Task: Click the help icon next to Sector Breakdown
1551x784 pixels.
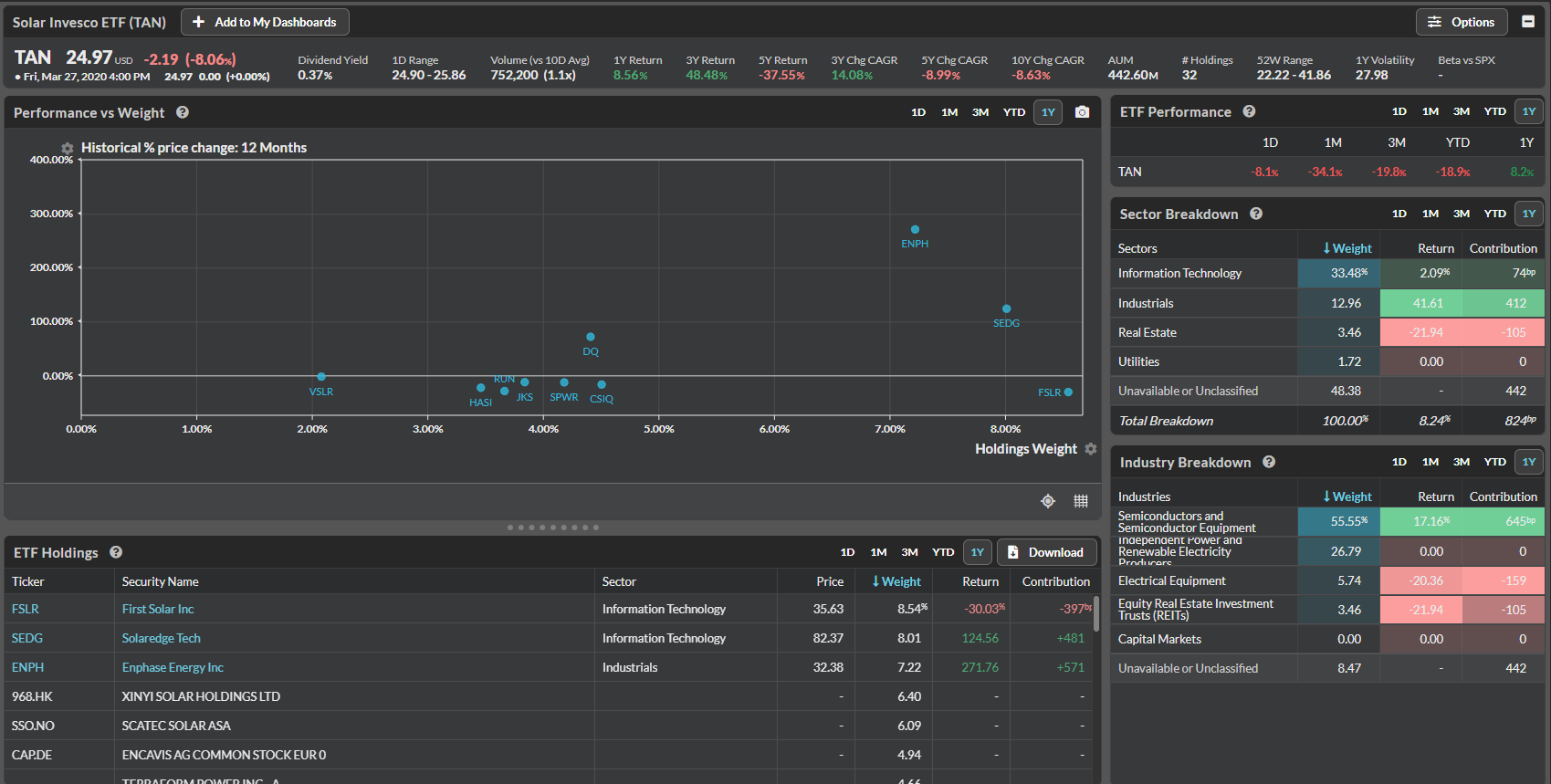Action: tap(1256, 214)
